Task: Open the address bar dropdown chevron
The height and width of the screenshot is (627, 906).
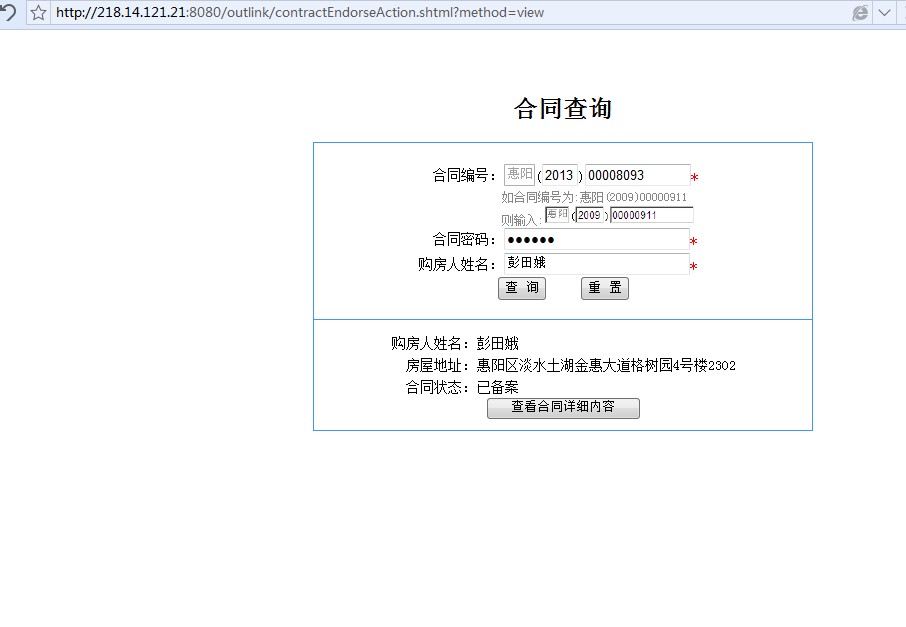Action: [884, 12]
